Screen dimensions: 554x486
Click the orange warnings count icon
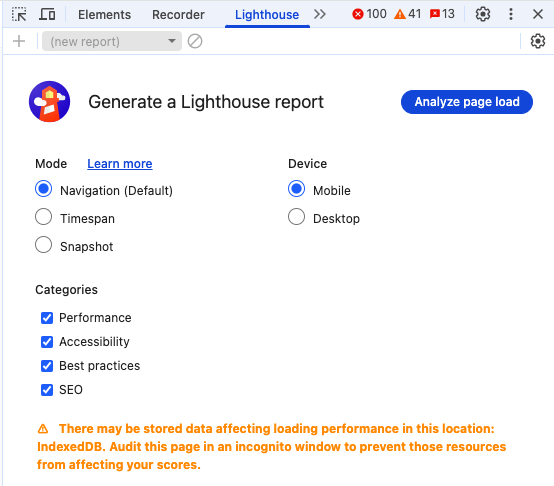400,14
